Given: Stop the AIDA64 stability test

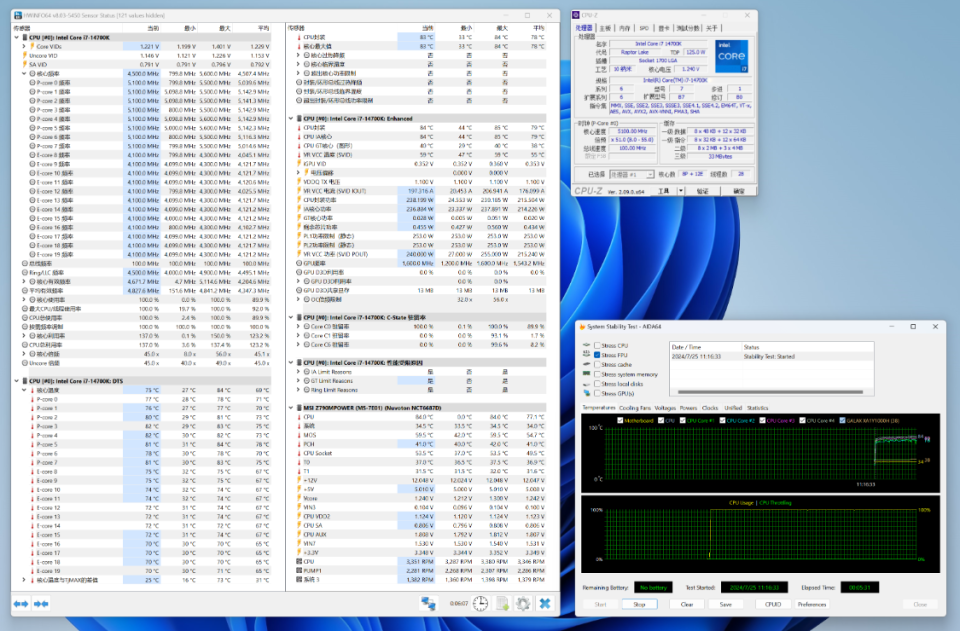Looking at the screenshot, I should 639,604.
